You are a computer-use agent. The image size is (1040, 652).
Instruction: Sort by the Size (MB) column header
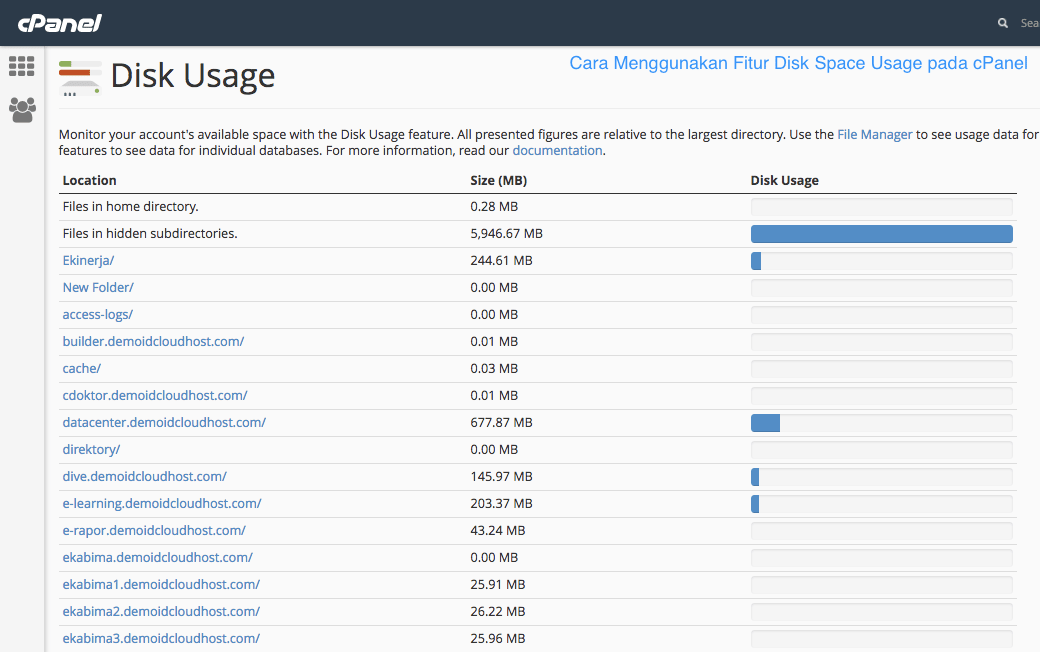tap(498, 180)
